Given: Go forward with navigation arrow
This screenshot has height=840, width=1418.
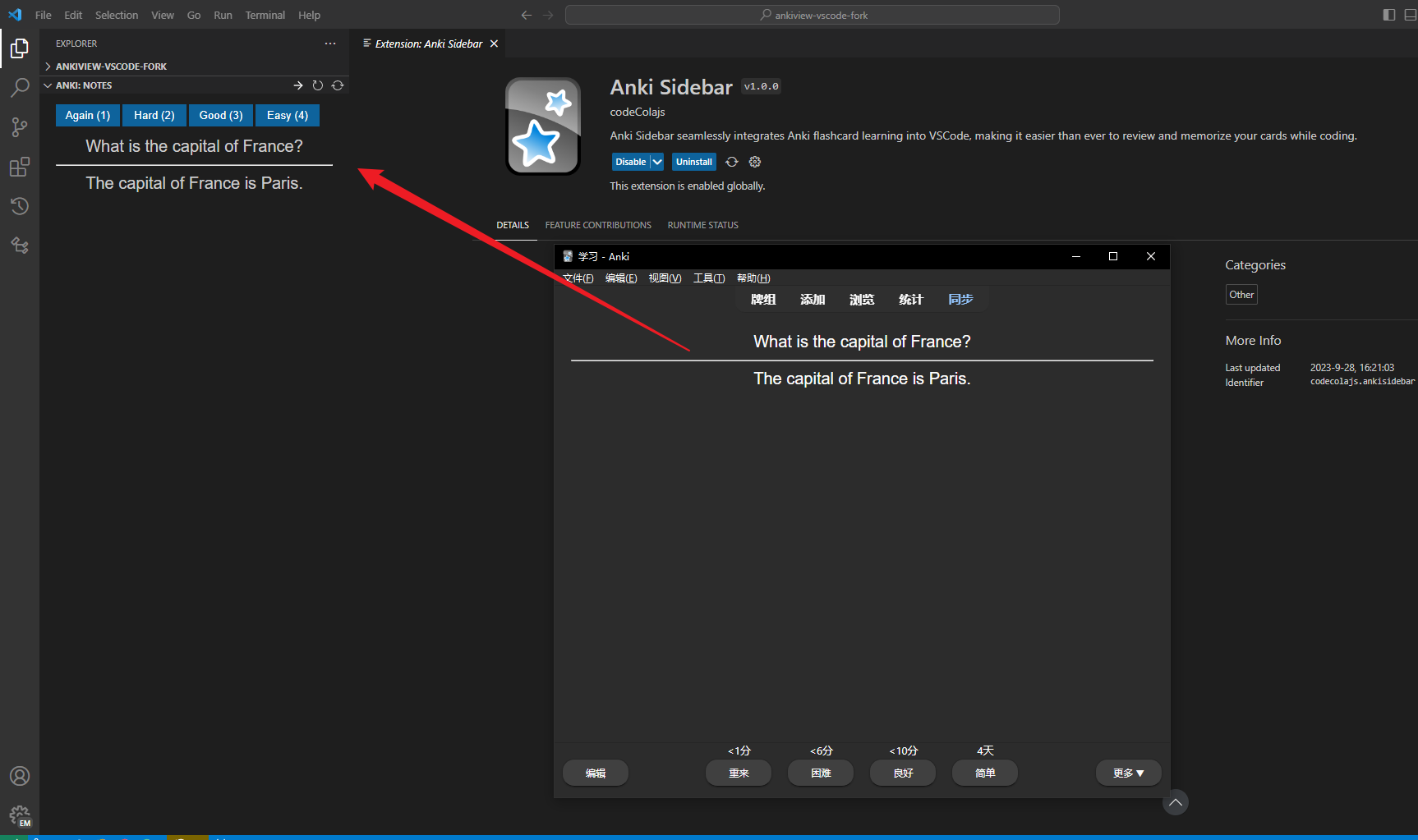Looking at the screenshot, I should pos(548,15).
